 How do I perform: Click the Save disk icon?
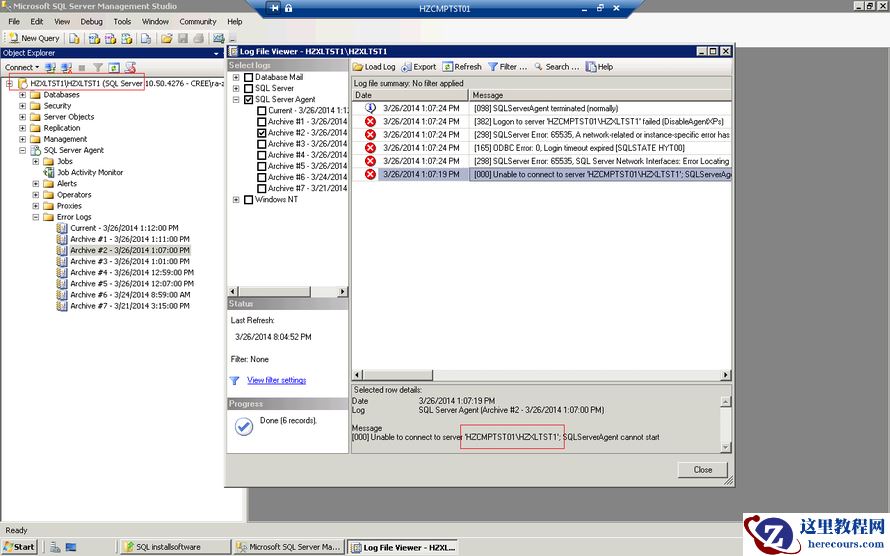pos(183,38)
